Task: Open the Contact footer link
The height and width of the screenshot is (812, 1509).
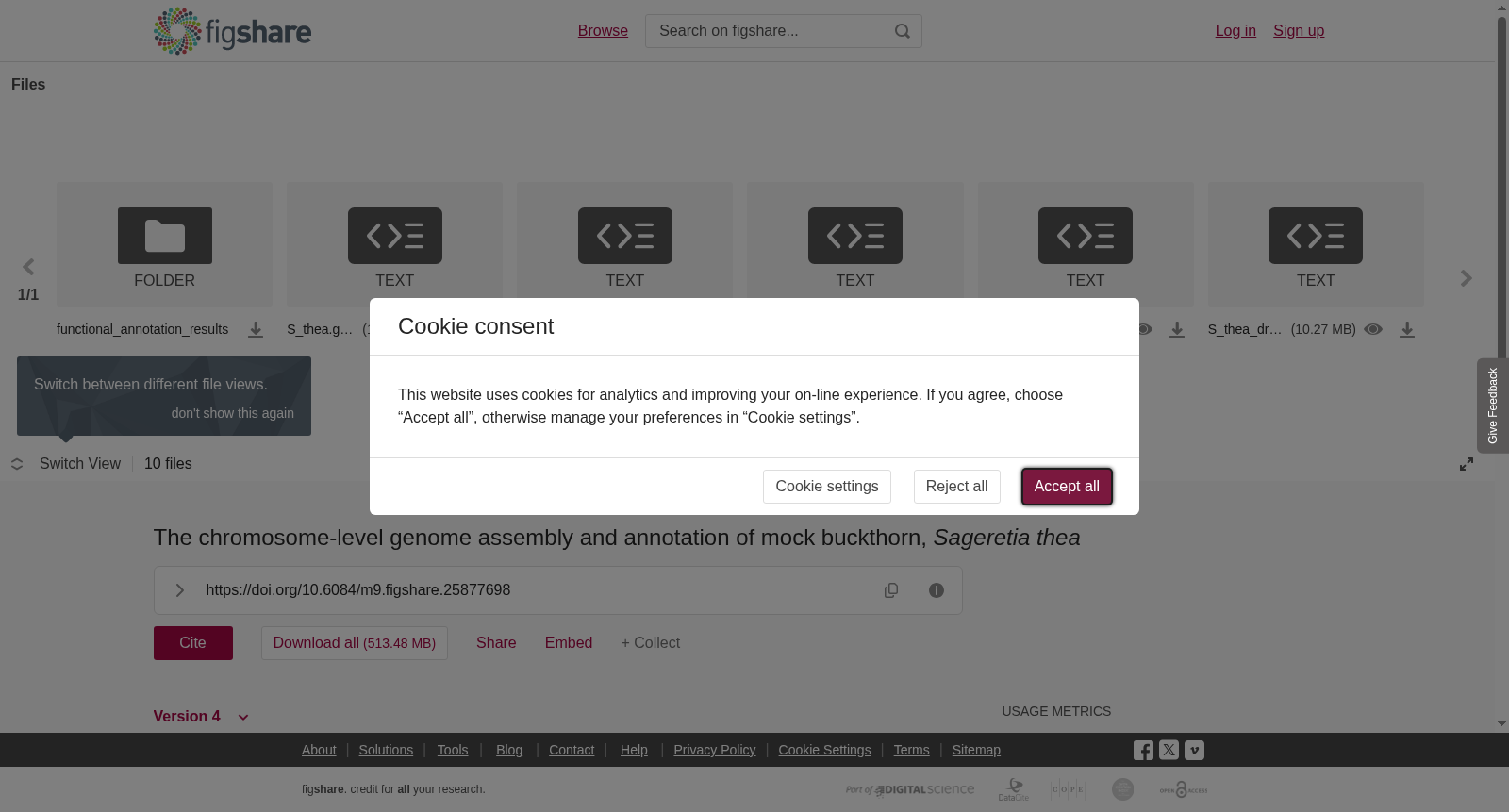Action: (x=572, y=750)
